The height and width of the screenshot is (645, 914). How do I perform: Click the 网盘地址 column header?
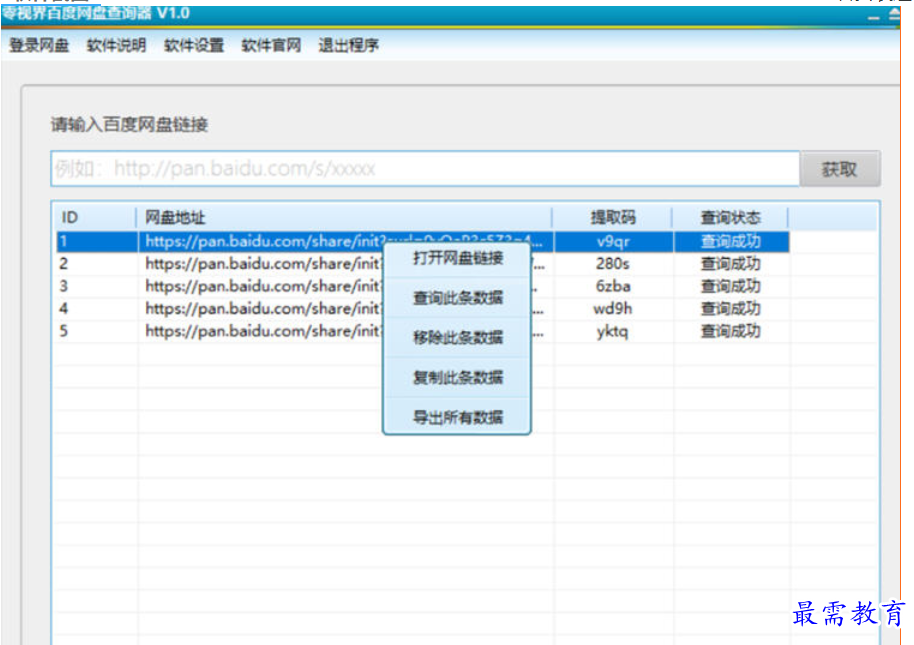[x=344, y=218]
